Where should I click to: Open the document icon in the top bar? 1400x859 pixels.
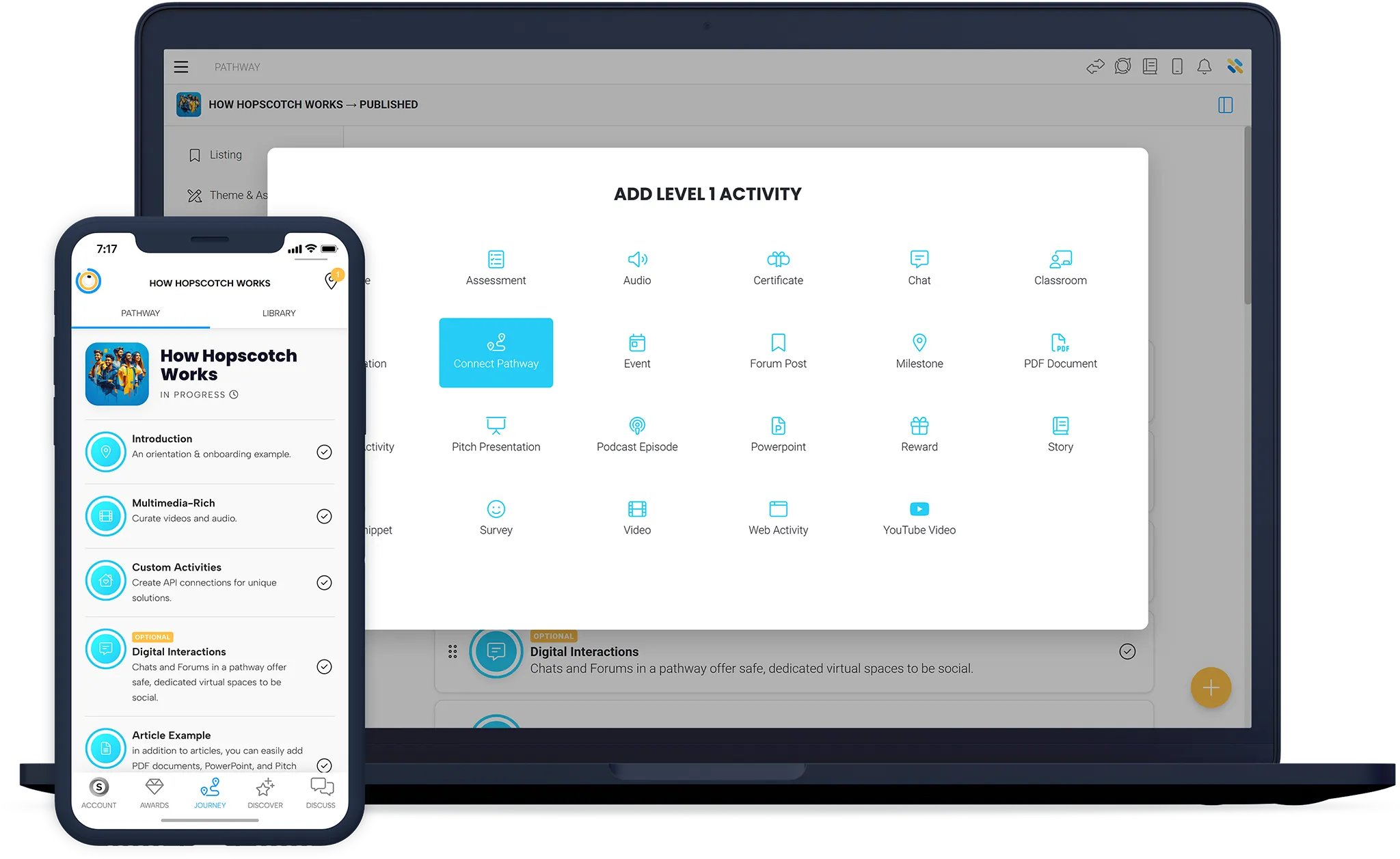click(x=1150, y=66)
